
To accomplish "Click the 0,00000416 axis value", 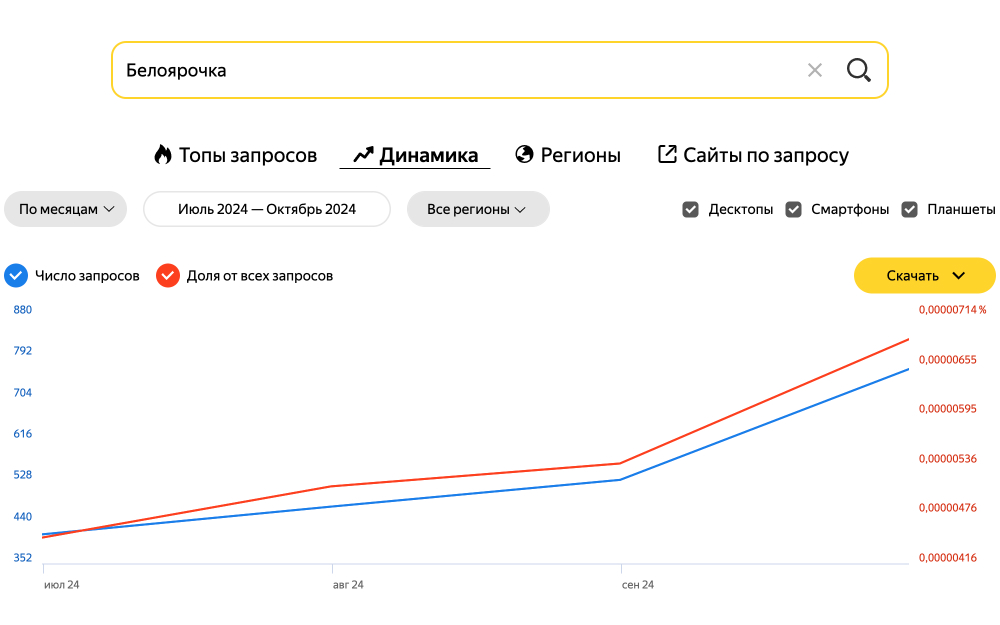I will point(948,557).
